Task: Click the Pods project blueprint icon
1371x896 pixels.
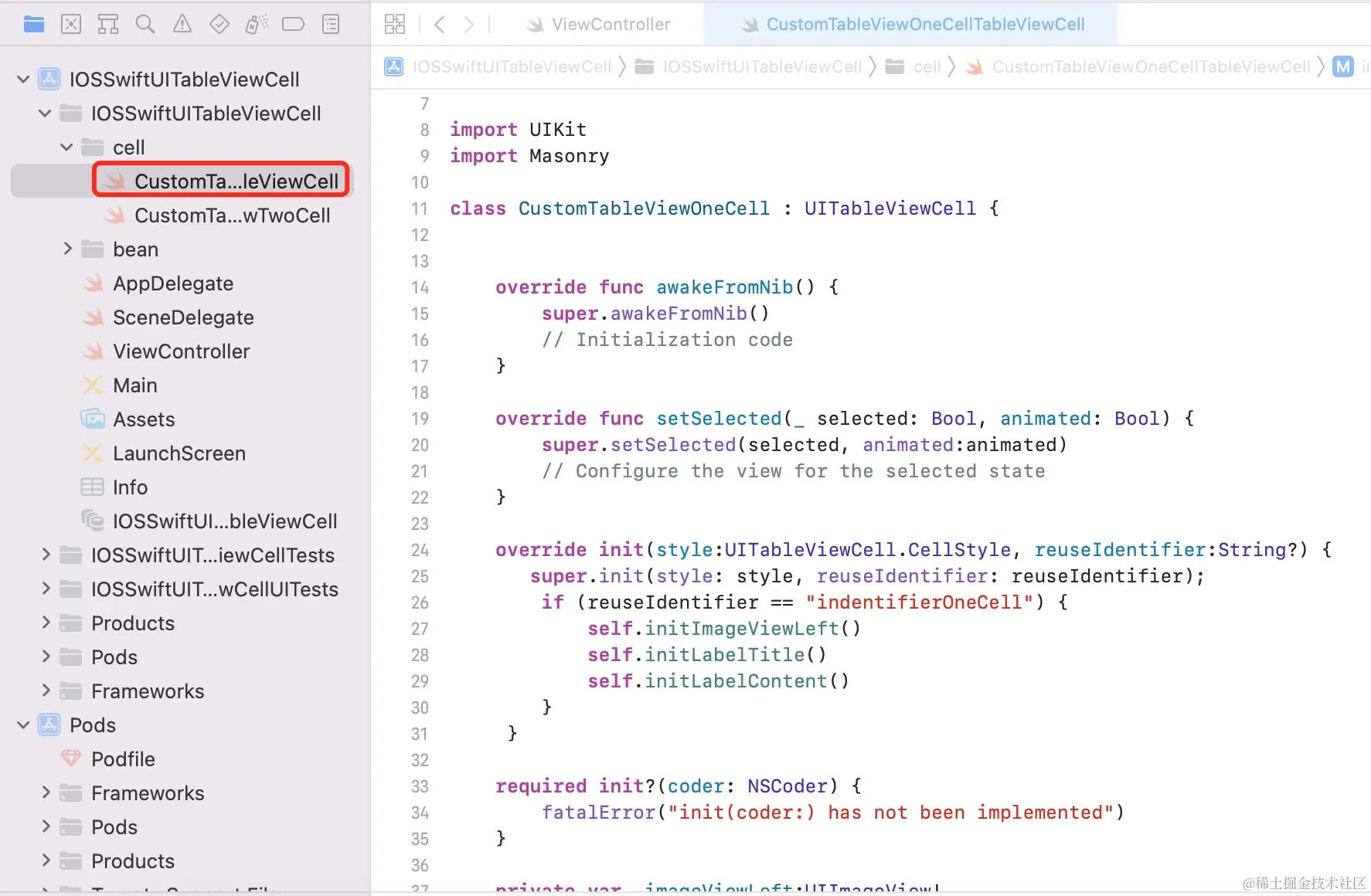Action: [49, 725]
